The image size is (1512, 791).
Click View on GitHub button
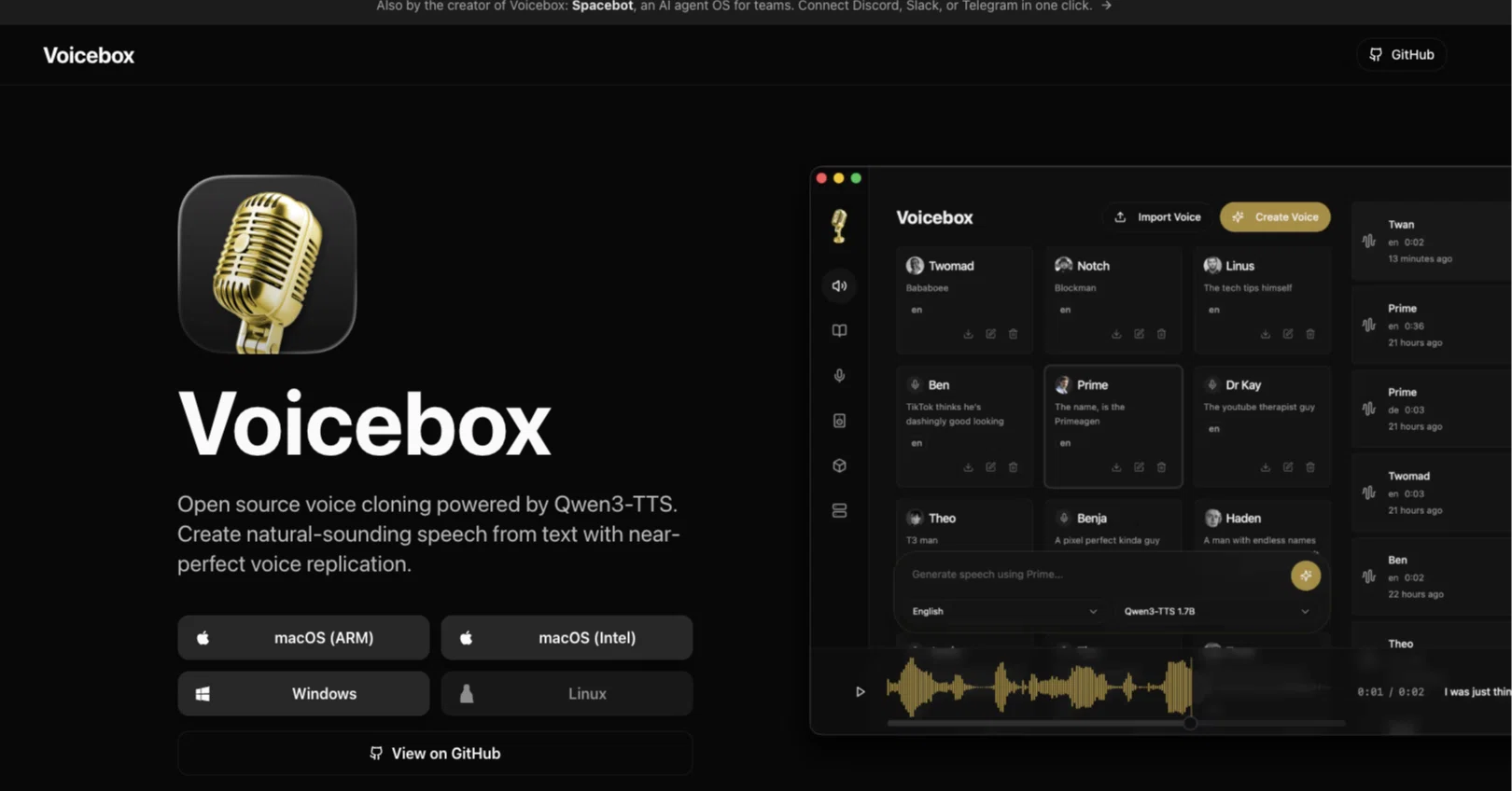(x=435, y=754)
